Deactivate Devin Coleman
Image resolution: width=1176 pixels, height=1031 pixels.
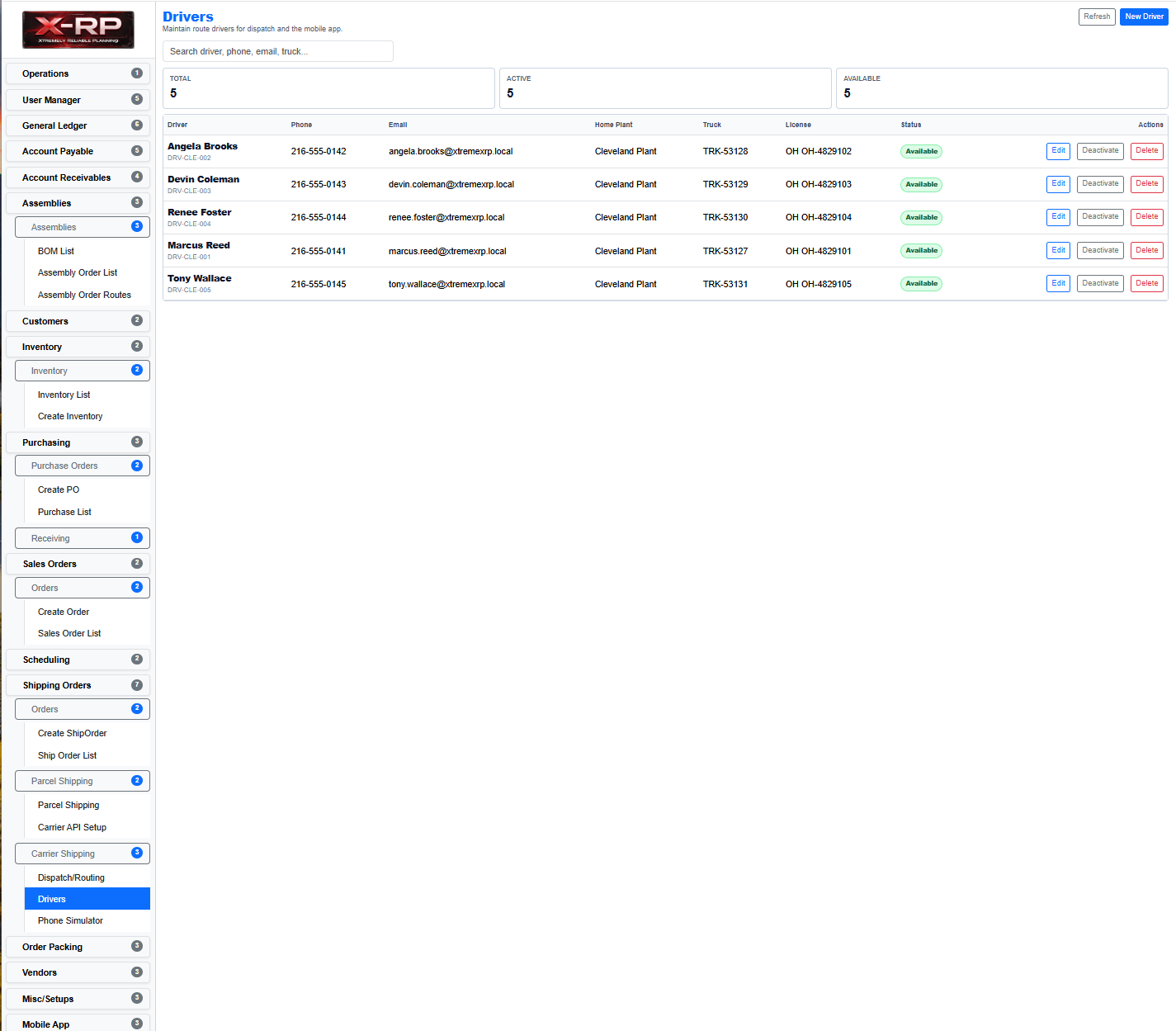pyautogui.click(x=1100, y=184)
